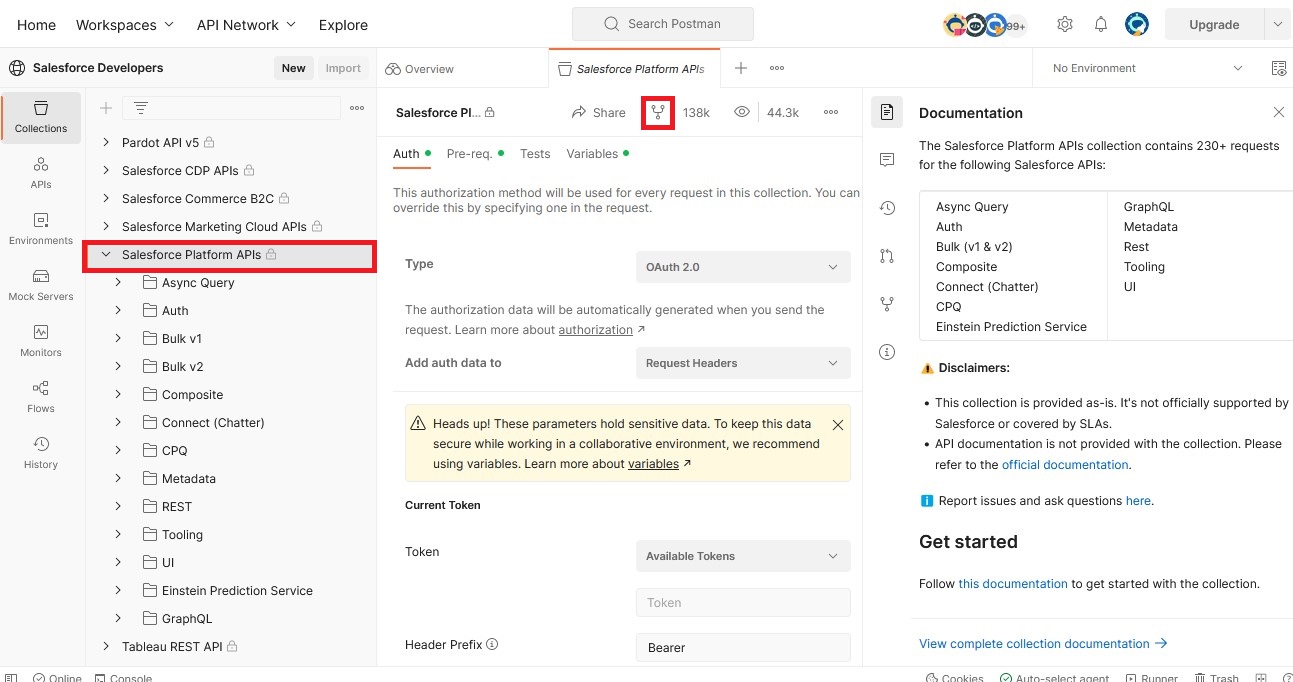Open the Available Tokens dropdown

742,556
